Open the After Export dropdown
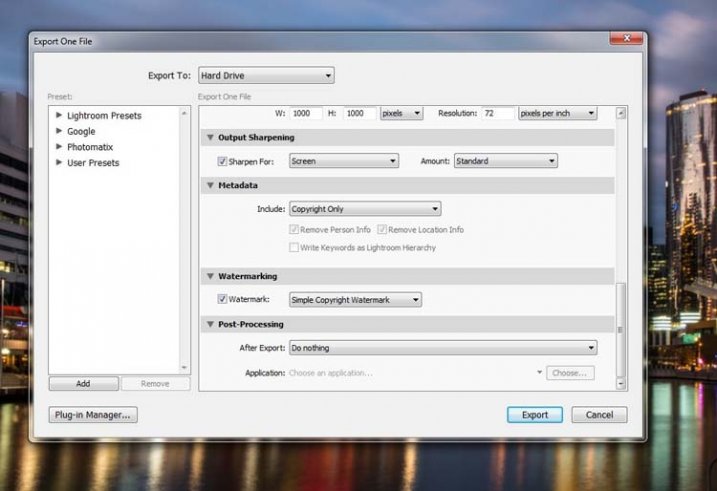Viewport: 717px width, 491px height. (442, 348)
